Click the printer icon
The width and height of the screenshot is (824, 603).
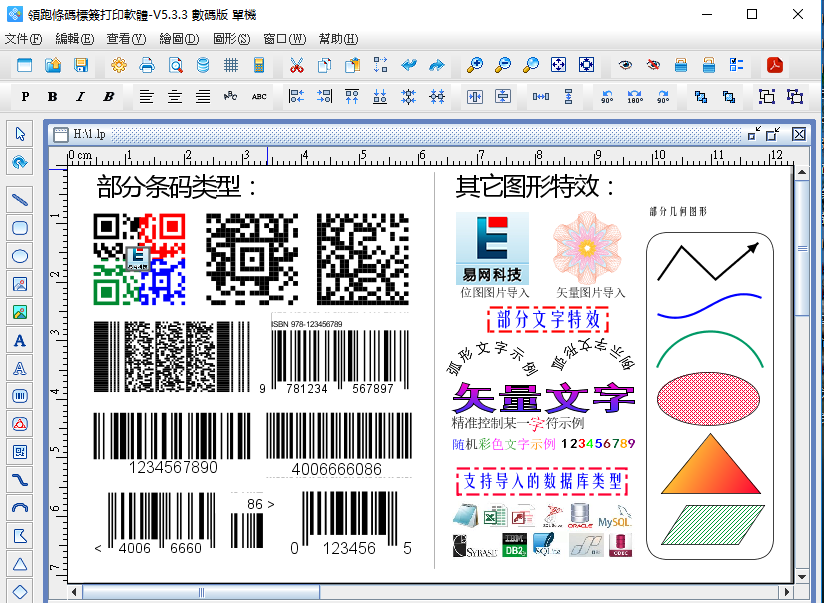(x=147, y=65)
